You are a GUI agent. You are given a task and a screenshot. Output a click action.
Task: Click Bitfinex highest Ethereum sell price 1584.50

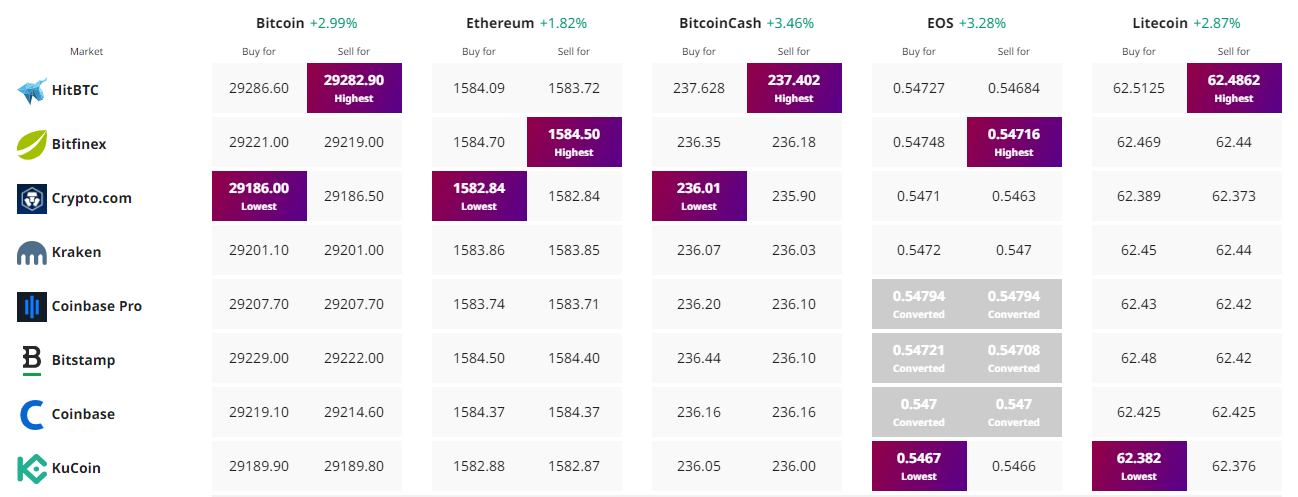574,142
